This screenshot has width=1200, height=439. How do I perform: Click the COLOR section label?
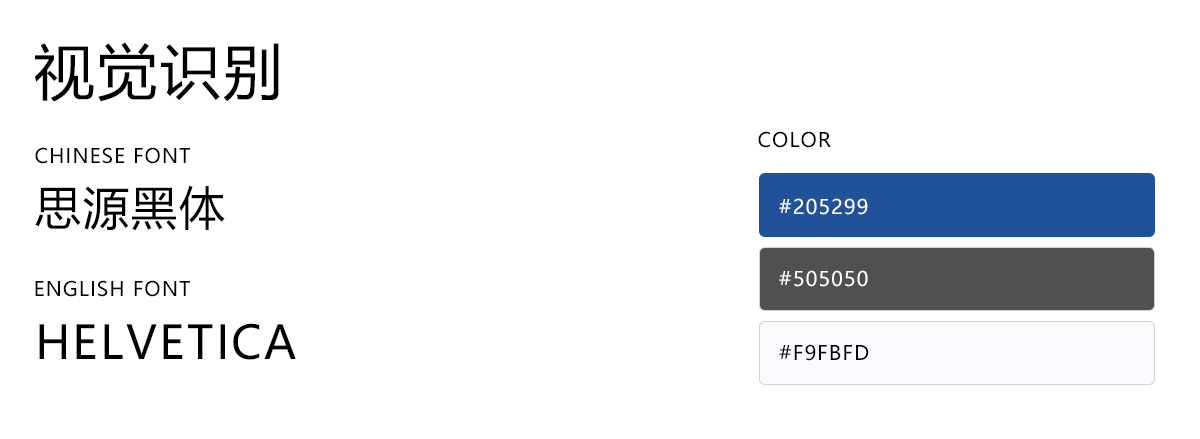pyautogui.click(x=794, y=140)
